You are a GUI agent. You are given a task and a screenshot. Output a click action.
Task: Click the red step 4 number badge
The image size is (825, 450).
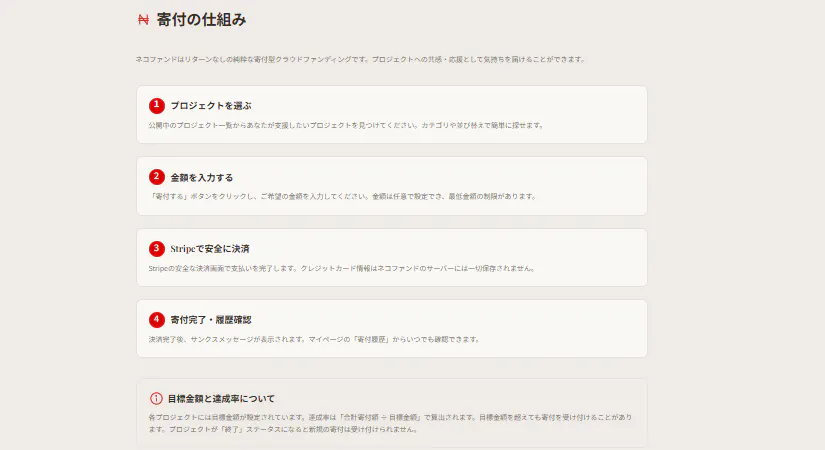point(156,320)
